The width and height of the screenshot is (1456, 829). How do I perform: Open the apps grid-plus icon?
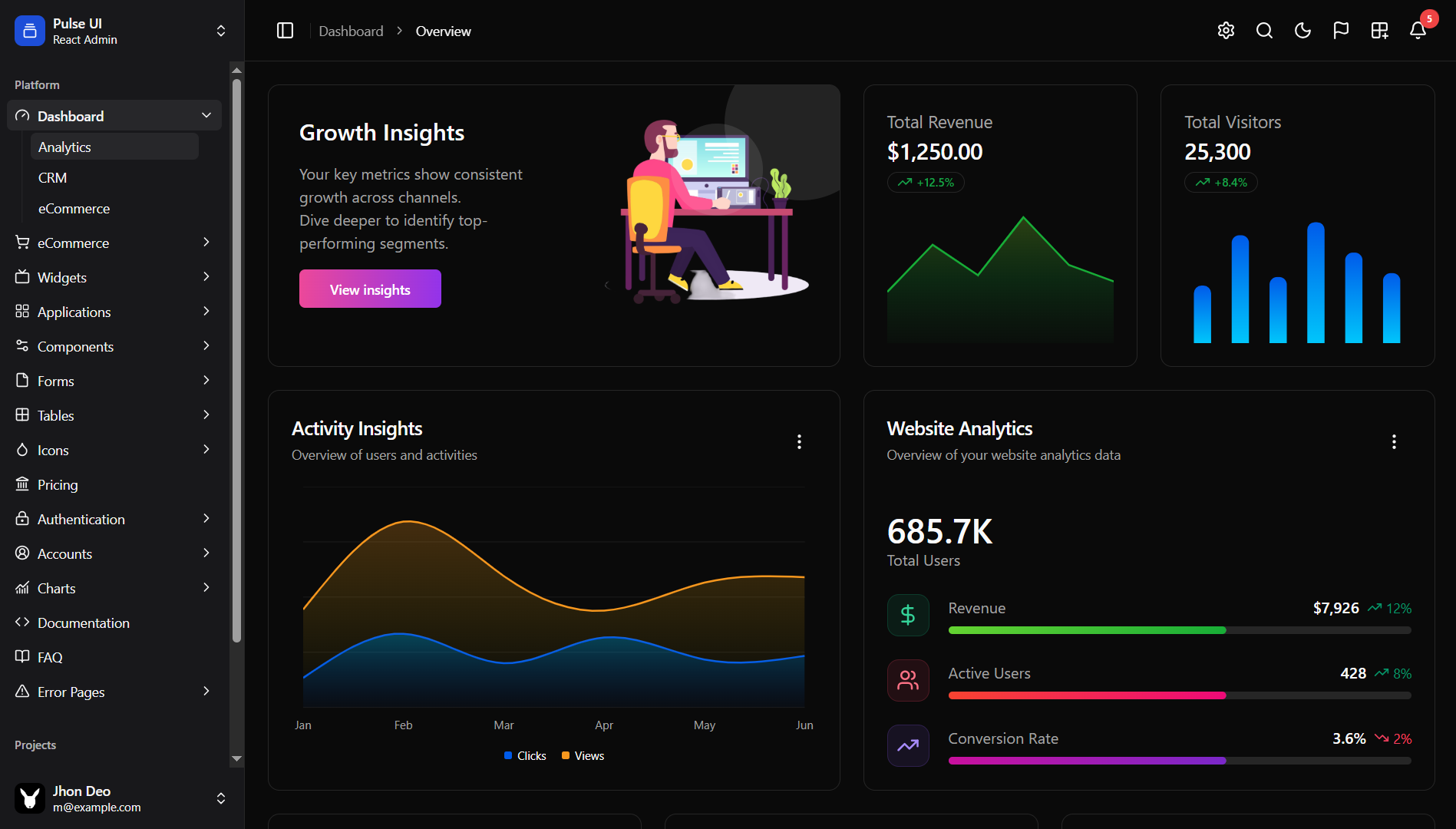click(1379, 31)
